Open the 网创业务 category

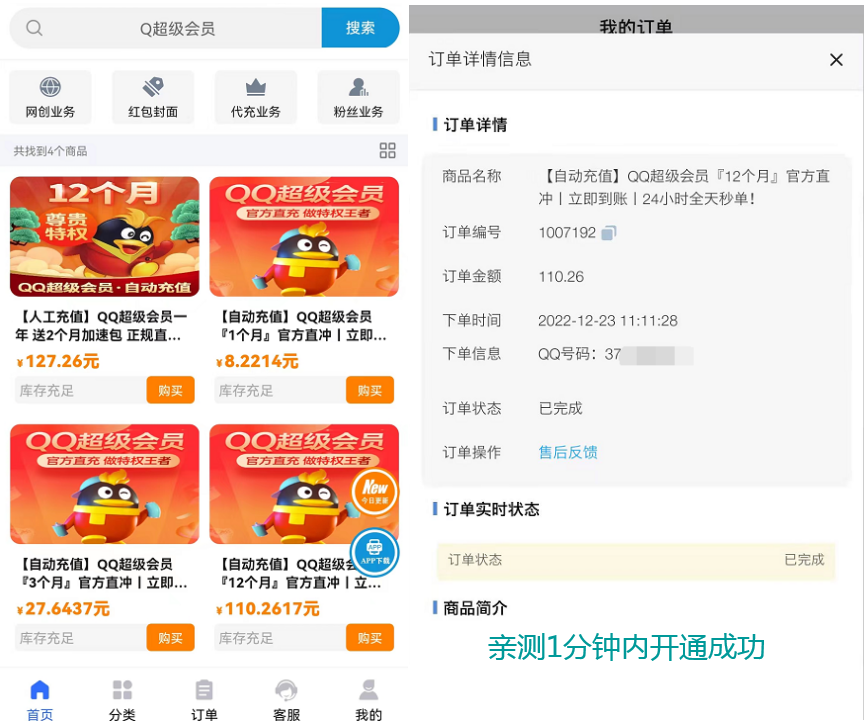(50, 97)
